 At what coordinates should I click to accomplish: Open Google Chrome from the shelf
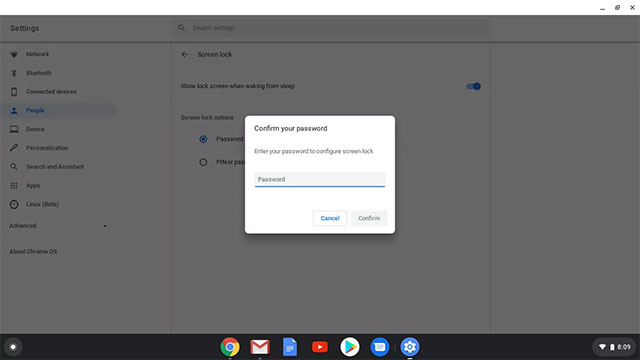click(x=230, y=347)
